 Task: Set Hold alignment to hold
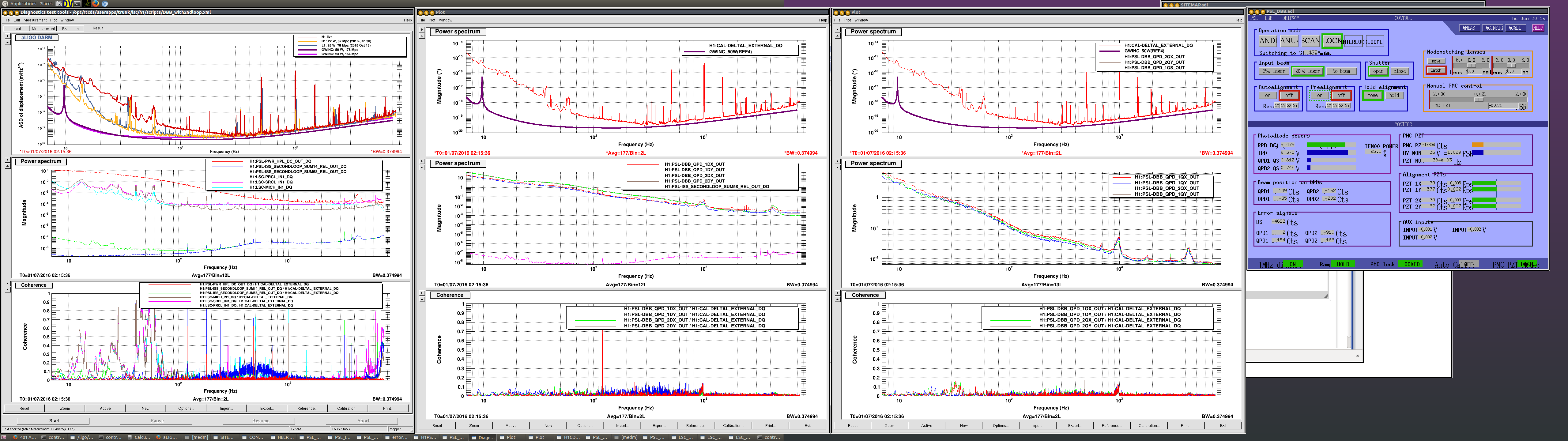pyautogui.click(x=1395, y=96)
